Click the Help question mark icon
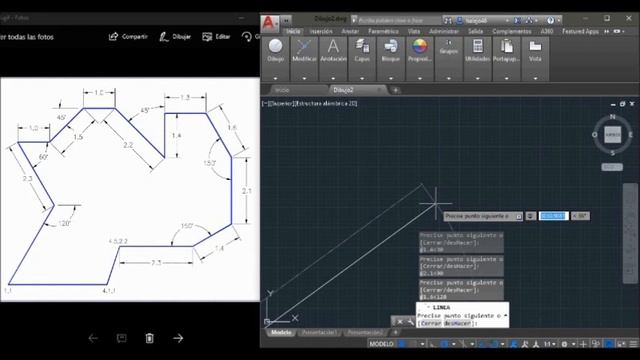The width and height of the screenshot is (640, 360). (x=550, y=20)
